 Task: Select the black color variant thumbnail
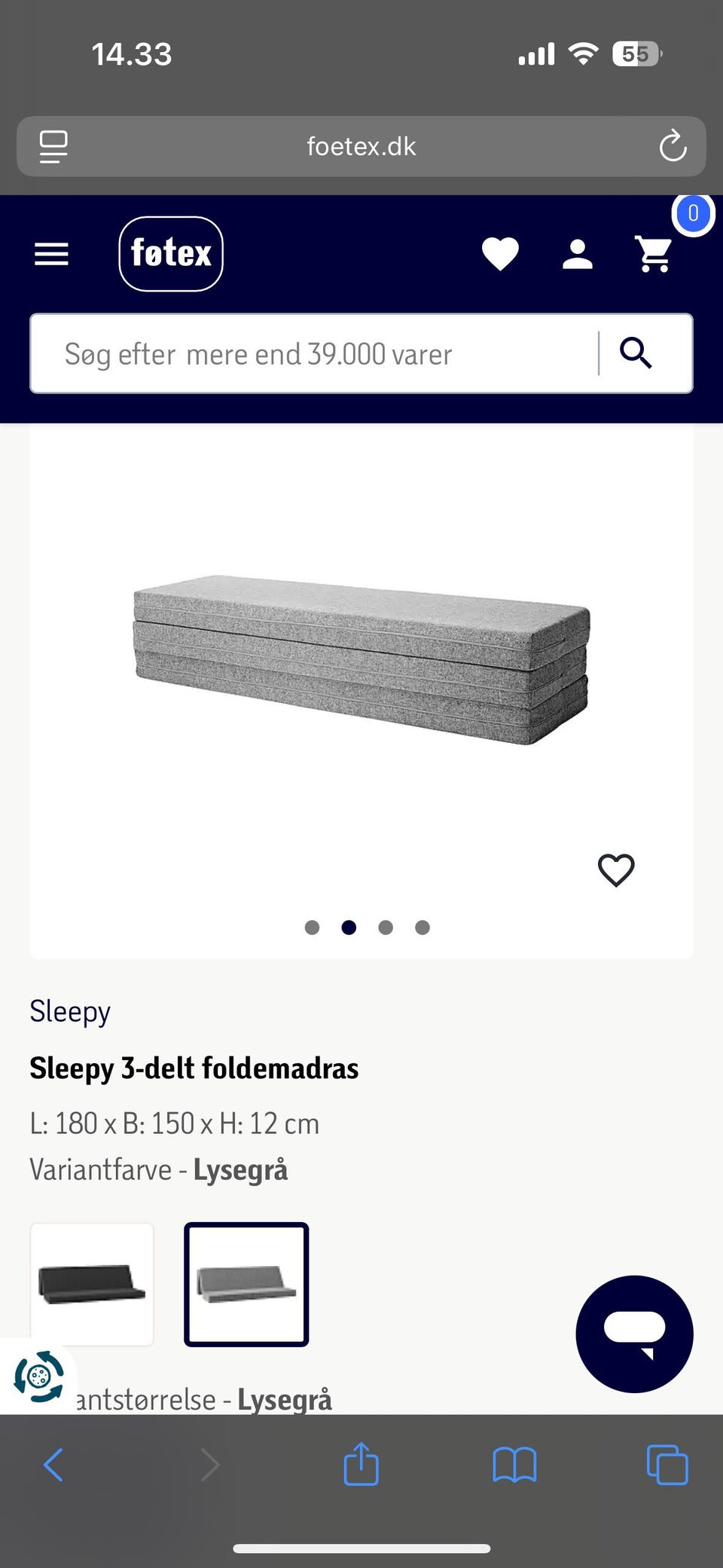(92, 1284)
